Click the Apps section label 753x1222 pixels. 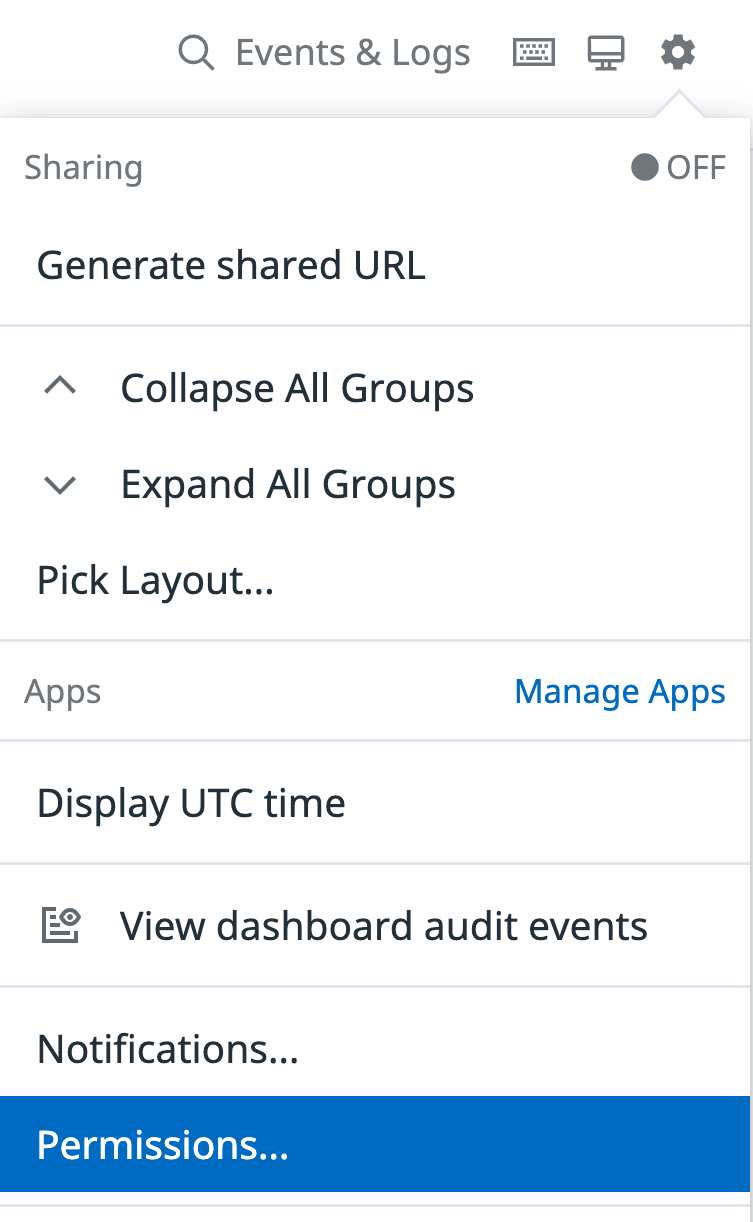pyautogui.click(x=62, y=692)
